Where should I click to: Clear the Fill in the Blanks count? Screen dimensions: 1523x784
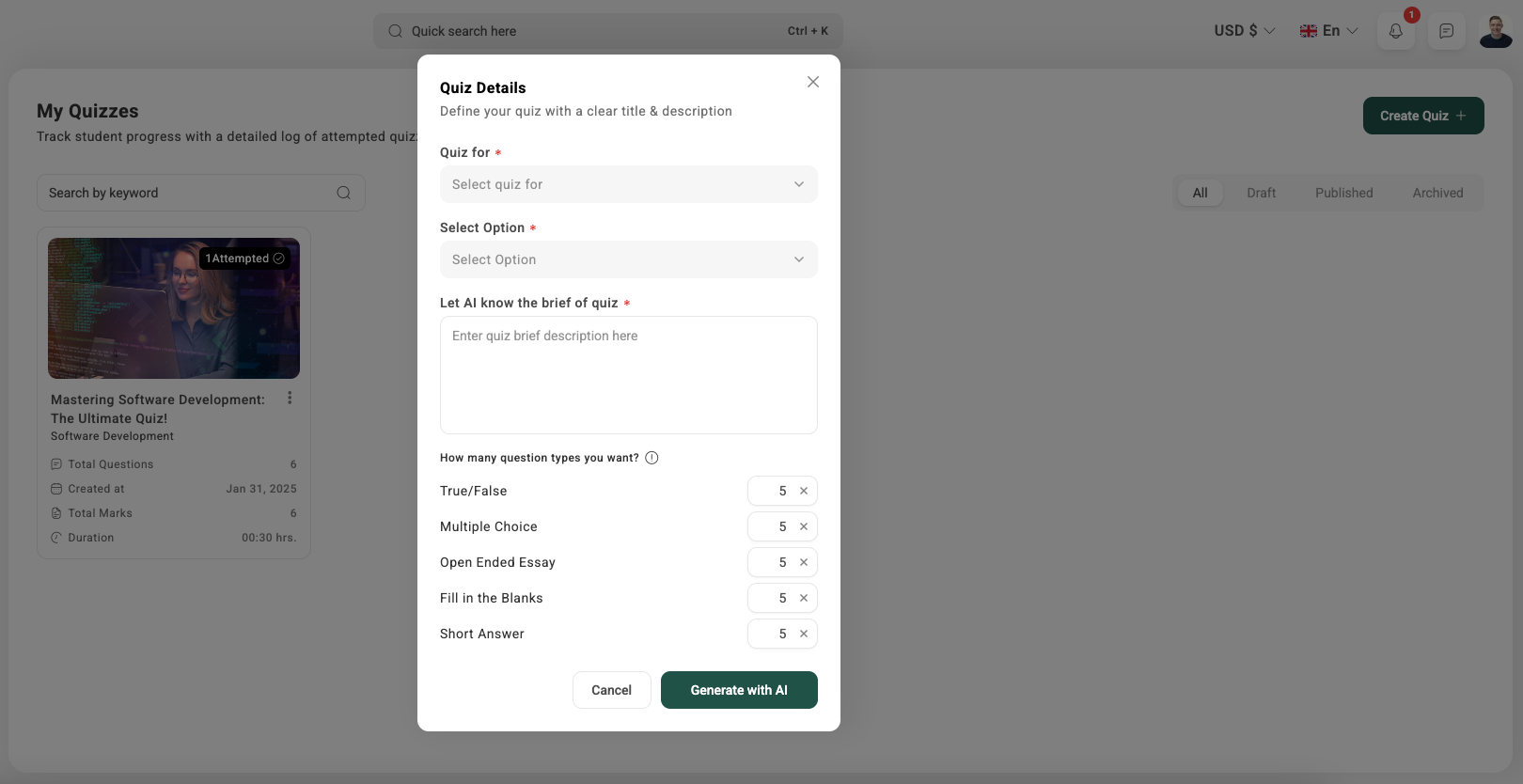tap(804, 598)
